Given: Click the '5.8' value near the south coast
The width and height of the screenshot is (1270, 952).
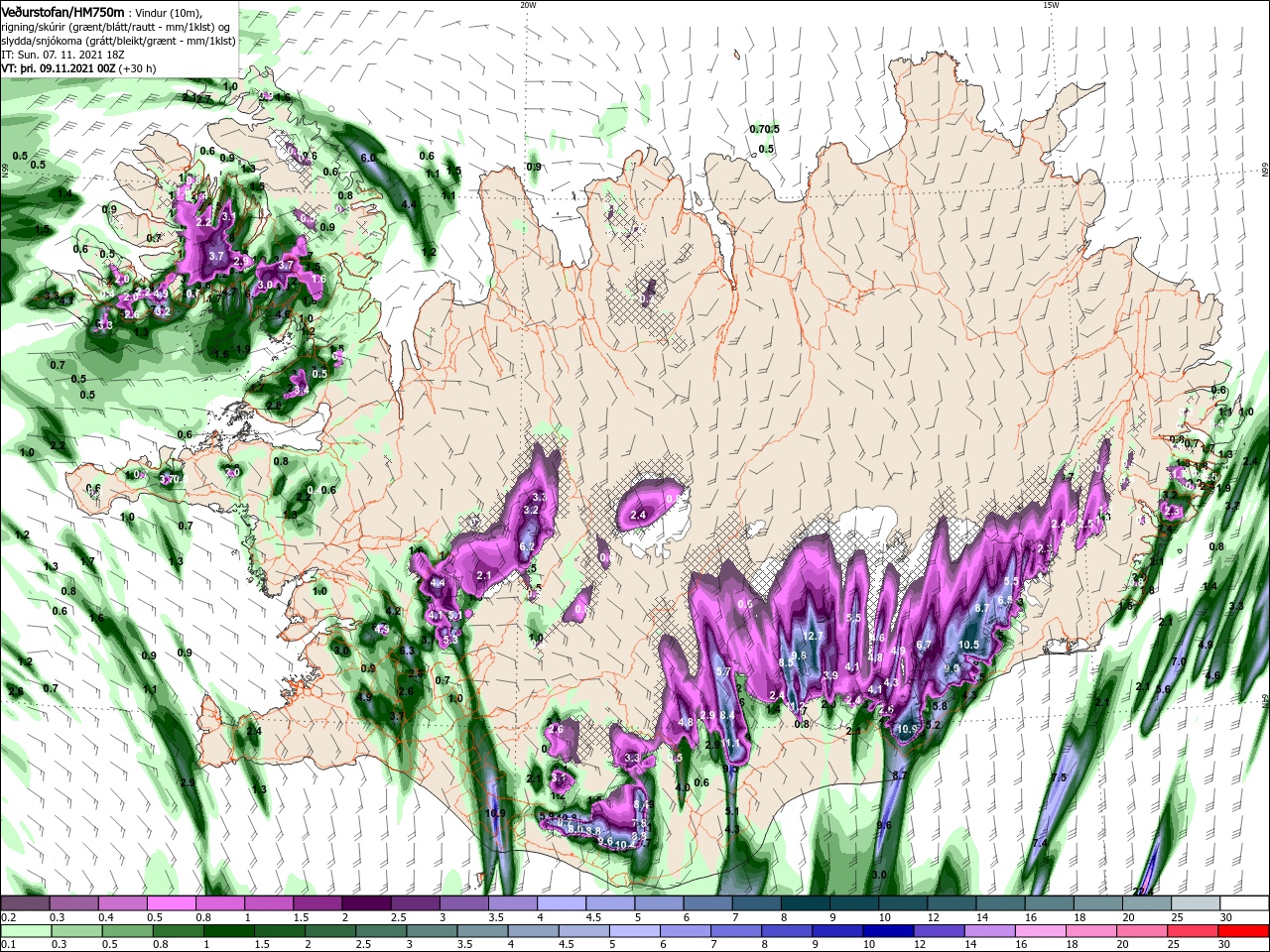Looking at the screenshot, I should coord(941,706).
